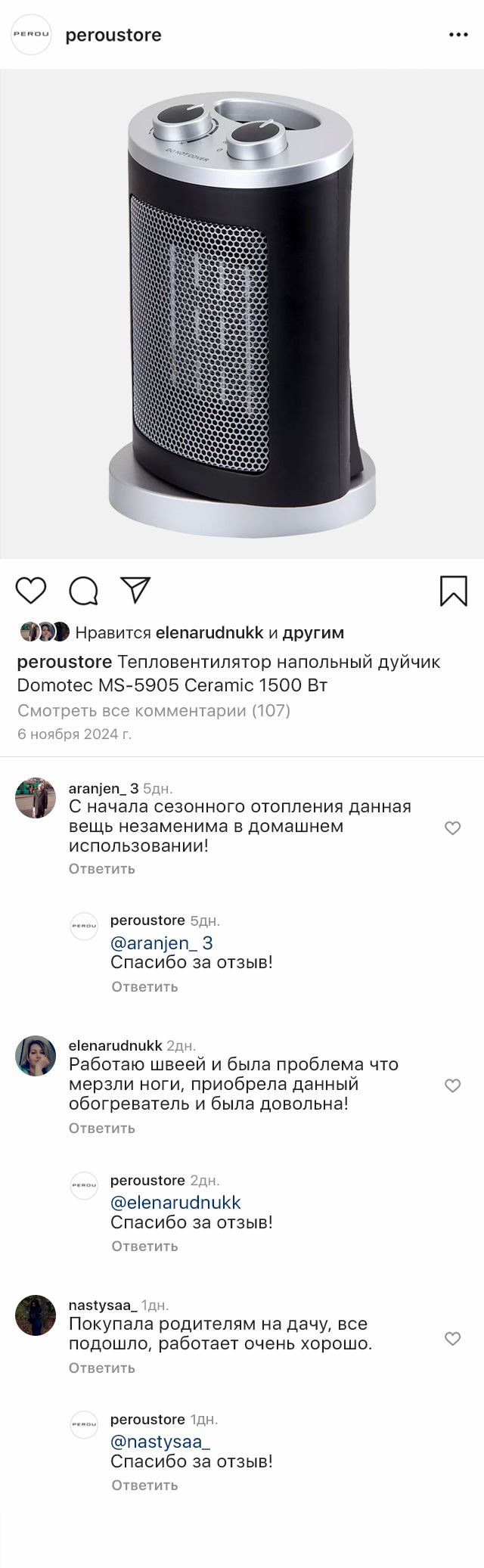View likers avatars next to Нравится
Screen dimensions: 484x1568
point(45,632)
